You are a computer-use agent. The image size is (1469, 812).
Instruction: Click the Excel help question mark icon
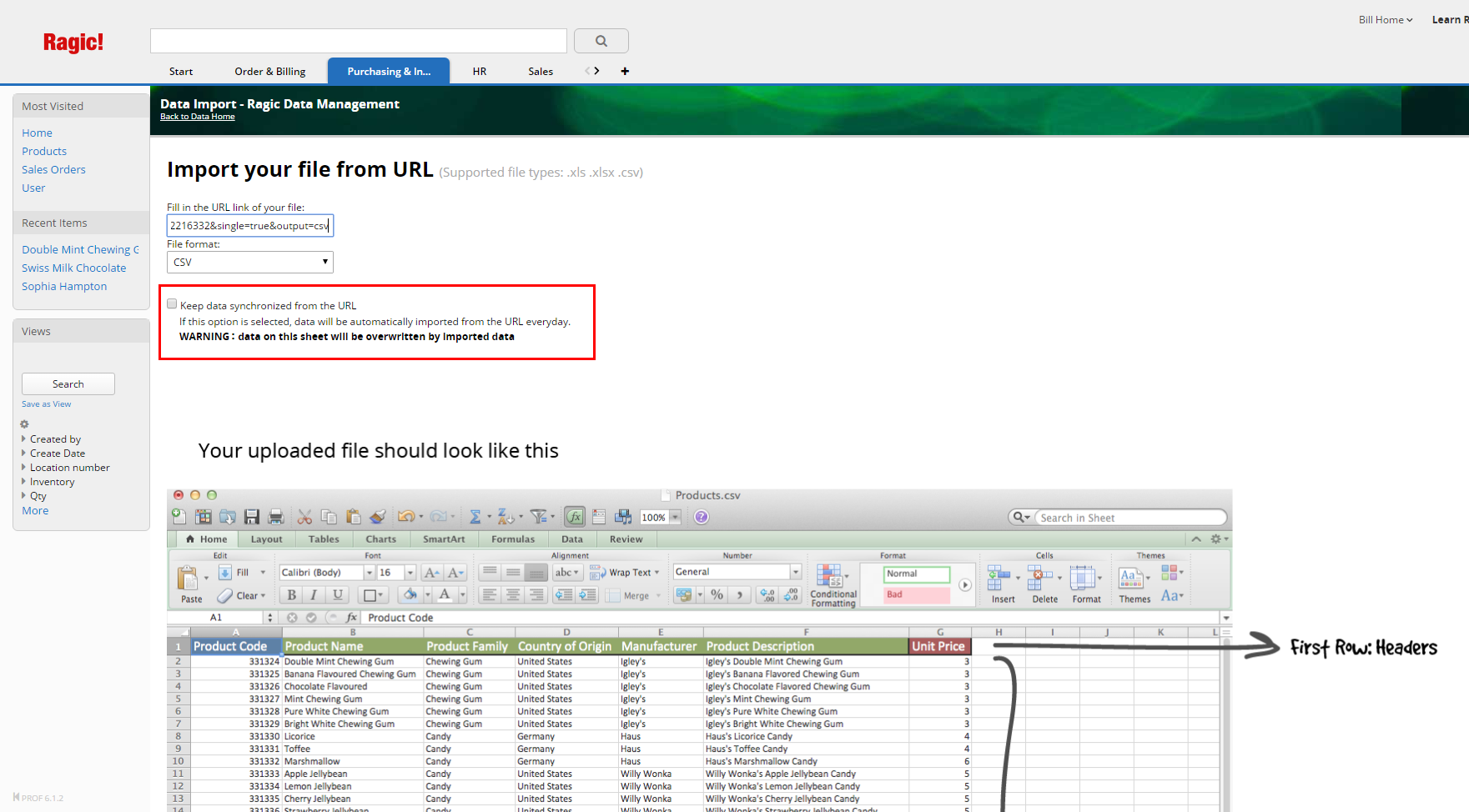pyautogui.click(x=702, y=517)
